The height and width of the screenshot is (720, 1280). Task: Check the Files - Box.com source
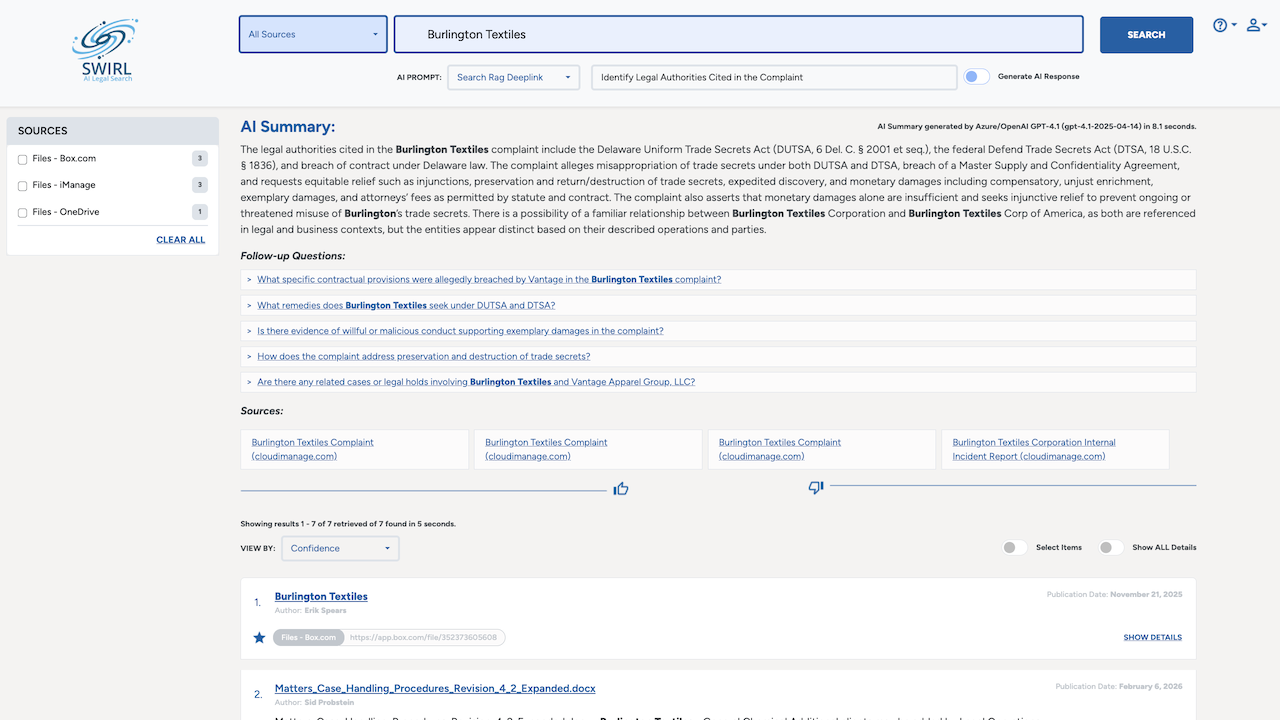23,159
